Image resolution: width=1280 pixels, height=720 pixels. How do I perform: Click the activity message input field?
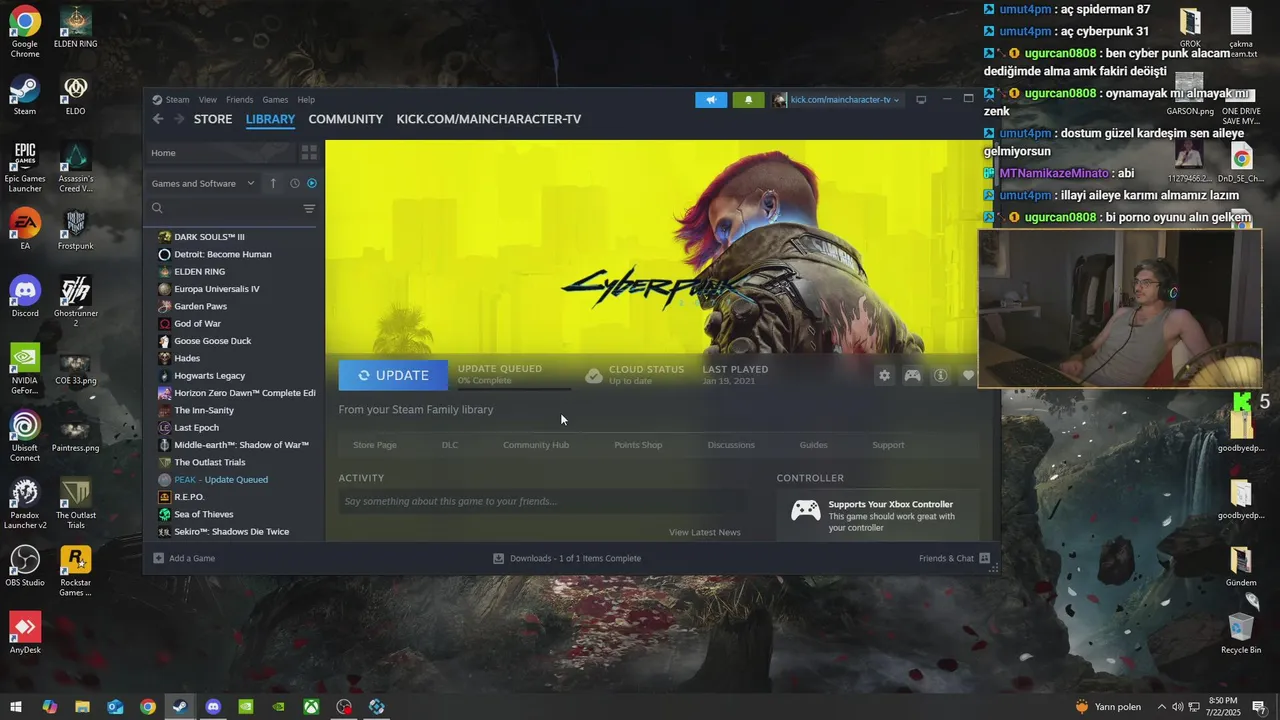pyautogui.click(x=542, y=501)
